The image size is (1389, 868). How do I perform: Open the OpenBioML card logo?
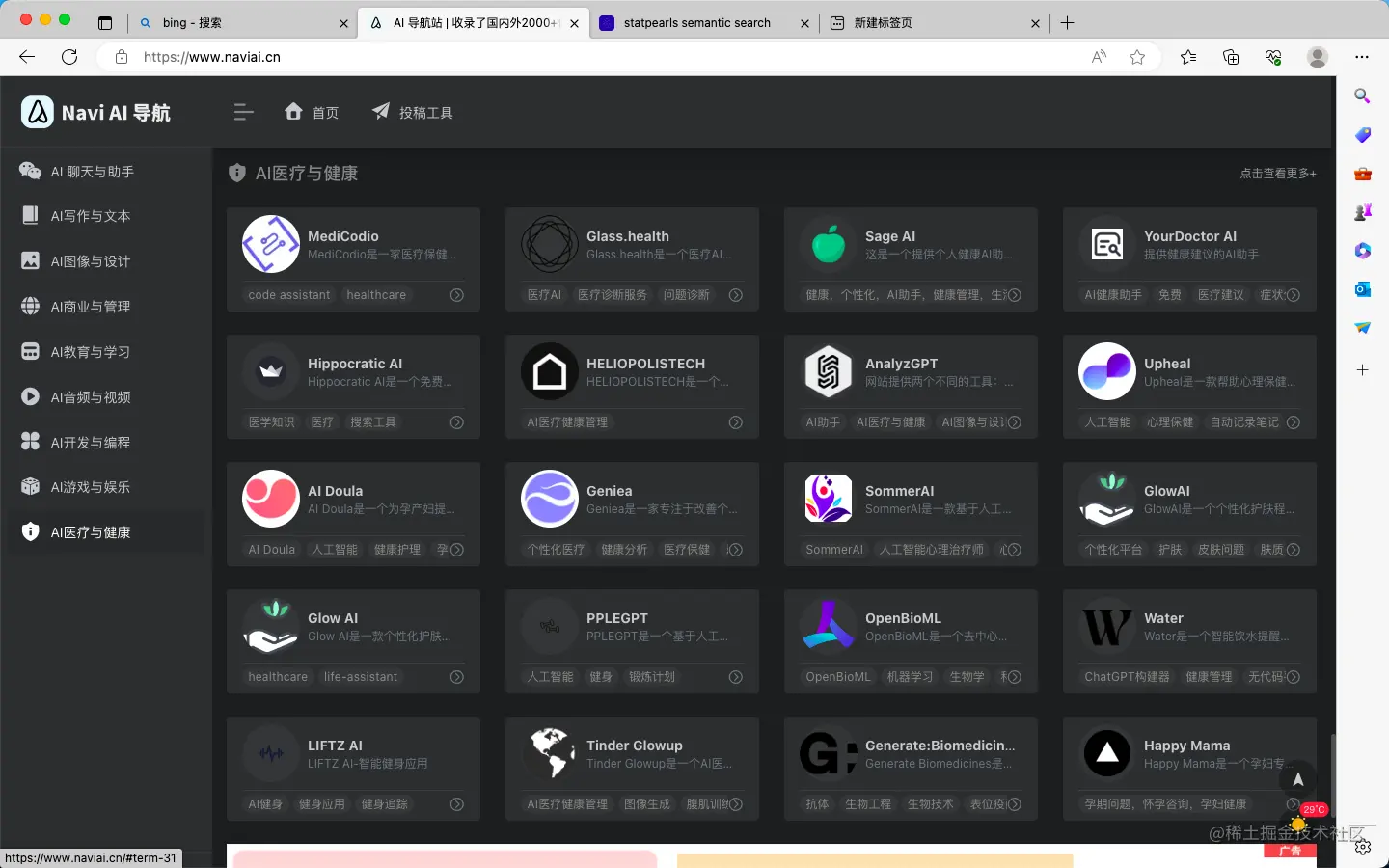(828, 626)
